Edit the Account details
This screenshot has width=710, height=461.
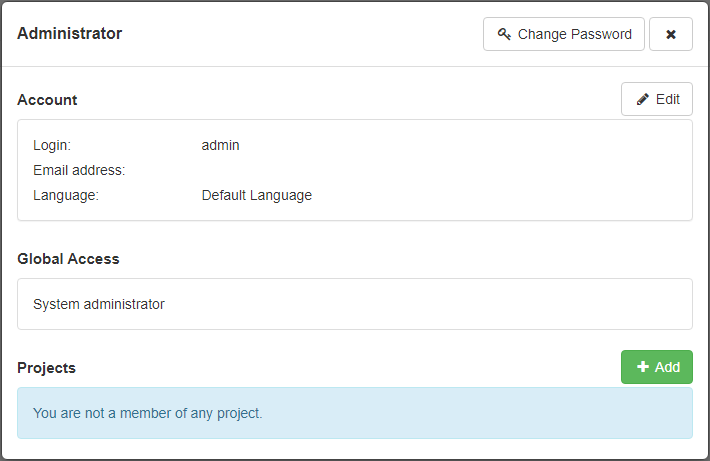(657, 99)
